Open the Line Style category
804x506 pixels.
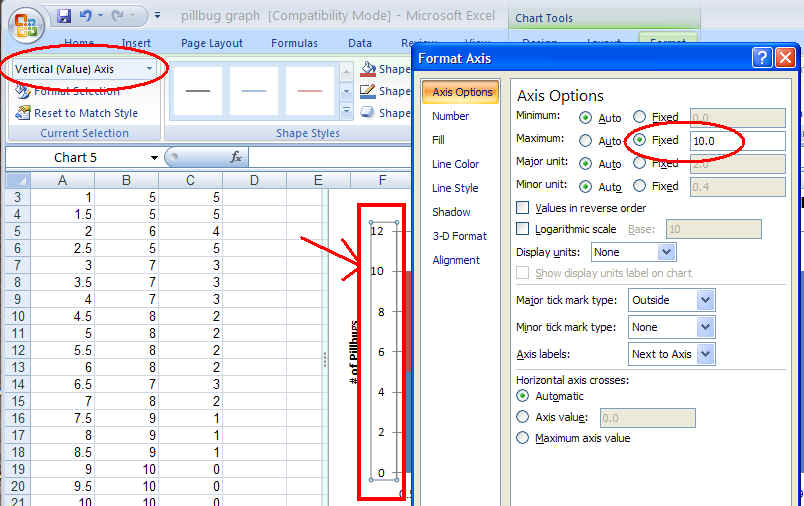tap(455, 188)
